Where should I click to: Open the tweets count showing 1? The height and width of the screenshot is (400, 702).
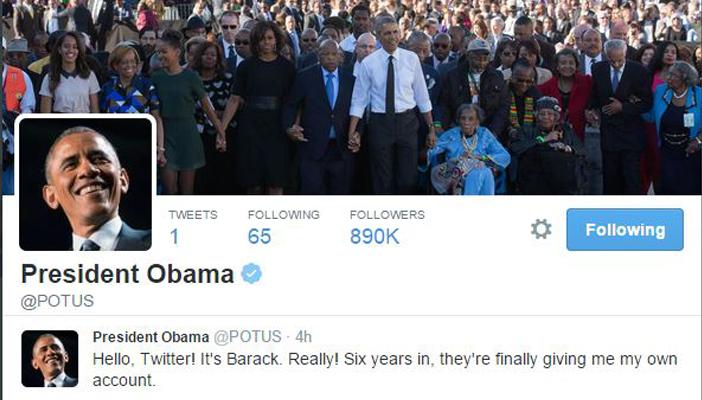[x=175, y=237]
